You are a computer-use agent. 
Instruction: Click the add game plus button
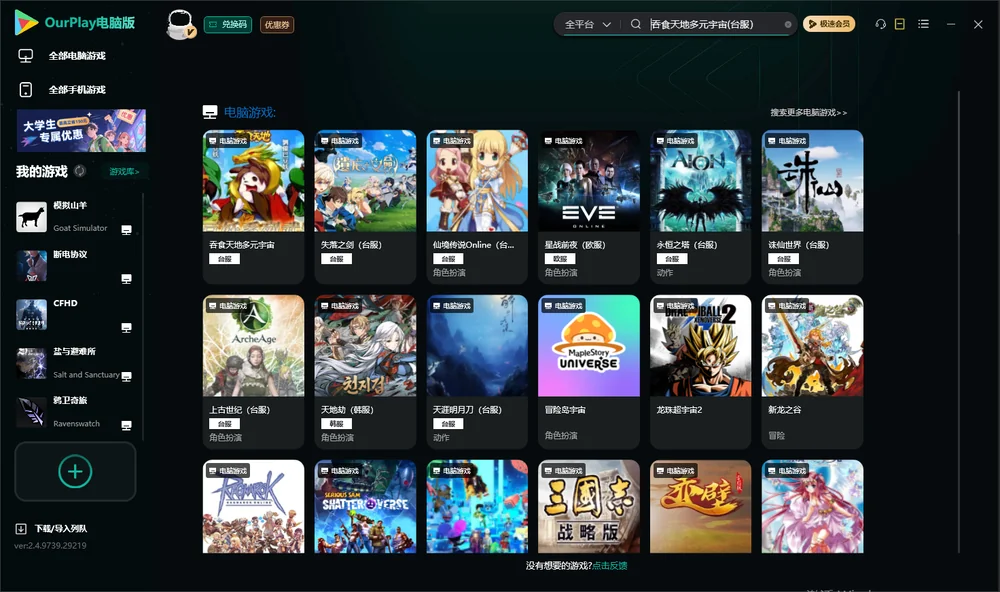[x=75, y=471]
